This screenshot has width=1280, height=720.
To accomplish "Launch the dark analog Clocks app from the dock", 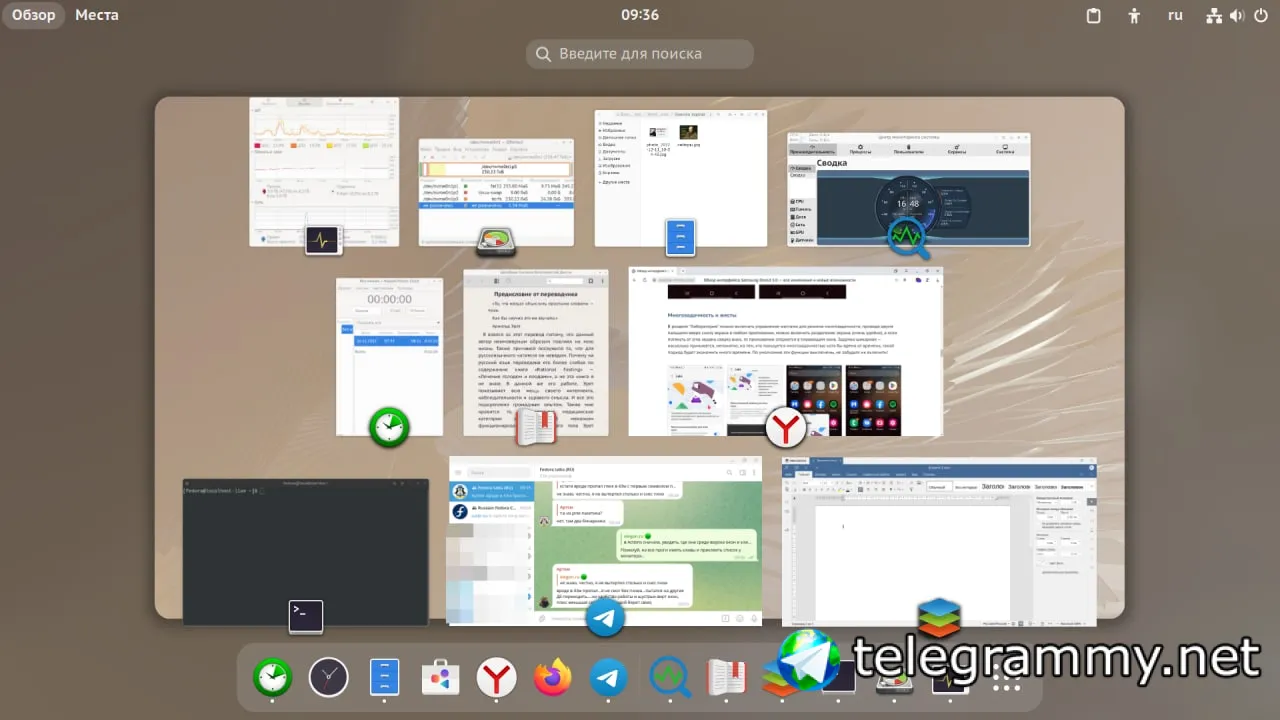I will [328, 678].
